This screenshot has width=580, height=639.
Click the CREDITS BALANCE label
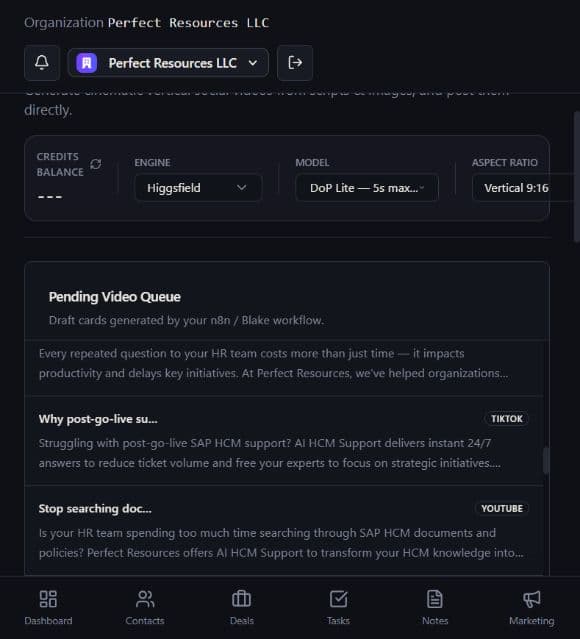[x=60, y=164]
